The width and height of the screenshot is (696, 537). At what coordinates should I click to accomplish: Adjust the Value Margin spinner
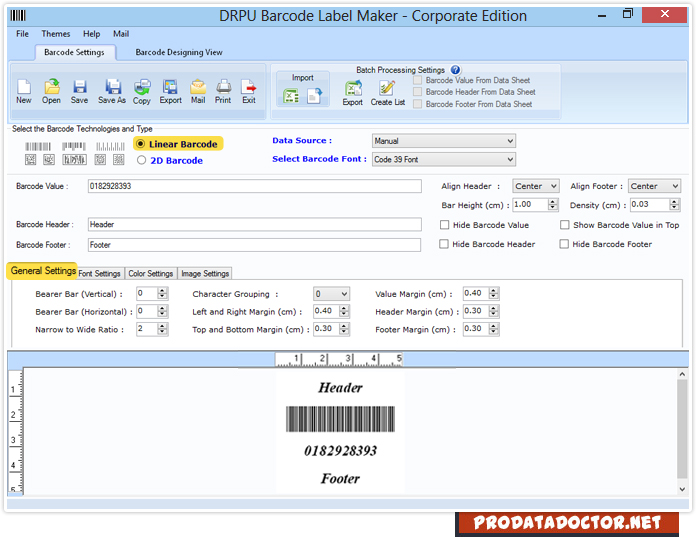[494, 293]
